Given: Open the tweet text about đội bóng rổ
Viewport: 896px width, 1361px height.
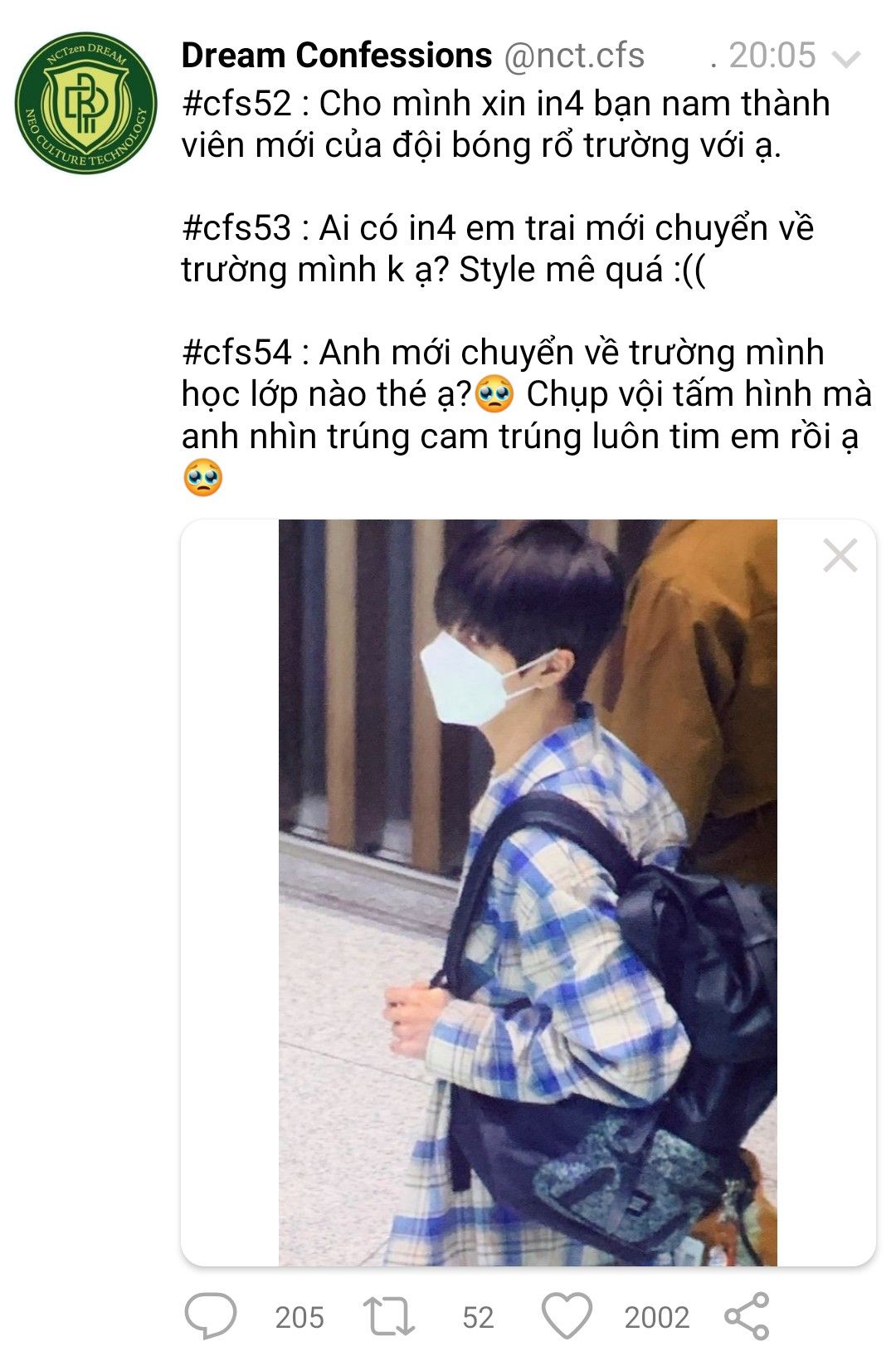Looking at the screenshot, I should tap(505, 124).
